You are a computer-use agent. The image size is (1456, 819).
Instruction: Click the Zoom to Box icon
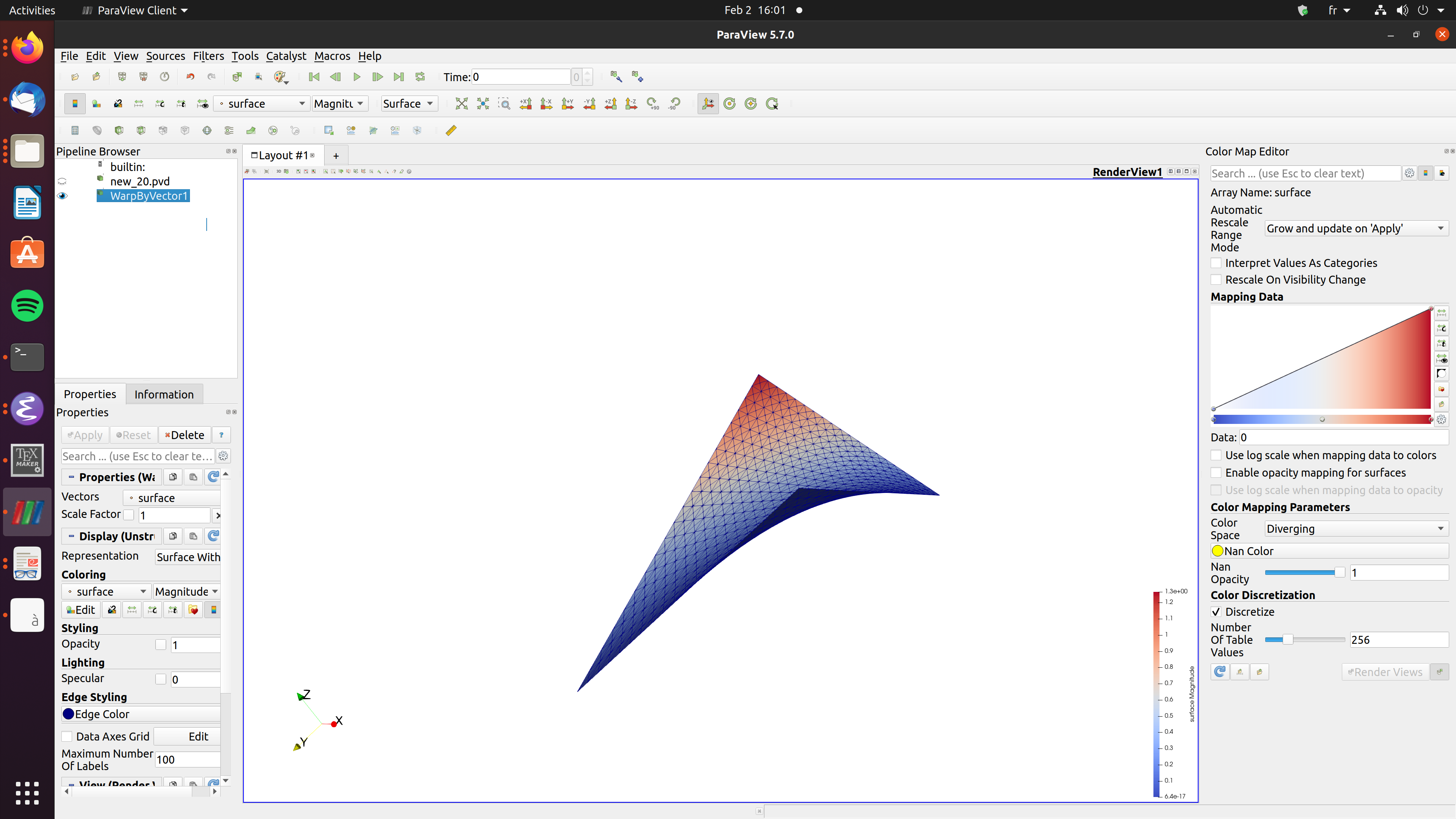504,104
